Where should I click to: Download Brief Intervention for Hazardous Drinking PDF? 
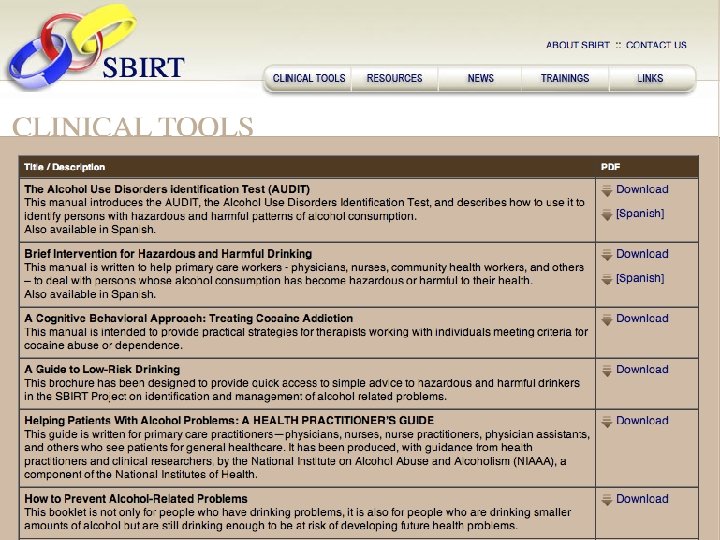[642, 254]
